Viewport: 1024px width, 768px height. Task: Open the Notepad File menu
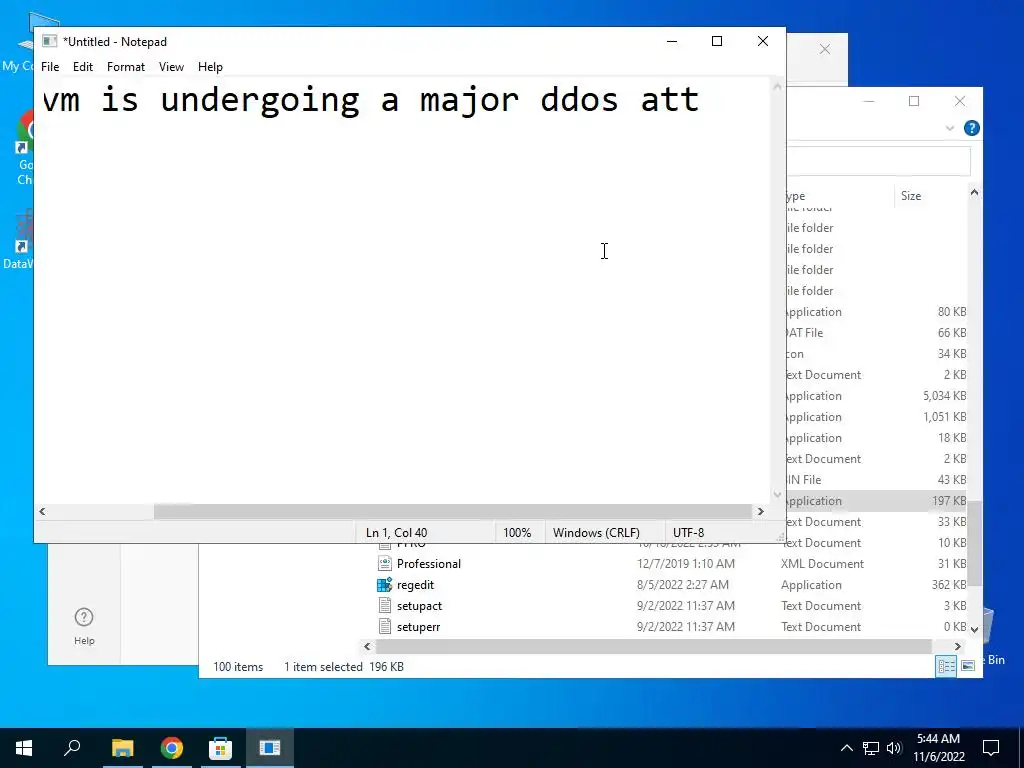click(x=50, y=67)
